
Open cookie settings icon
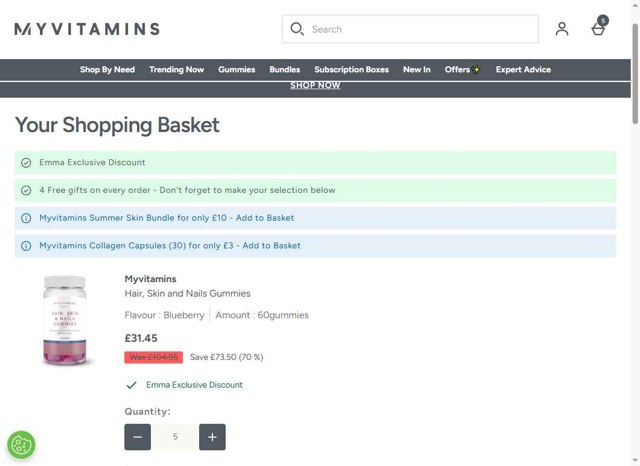(x=21, y=444)
